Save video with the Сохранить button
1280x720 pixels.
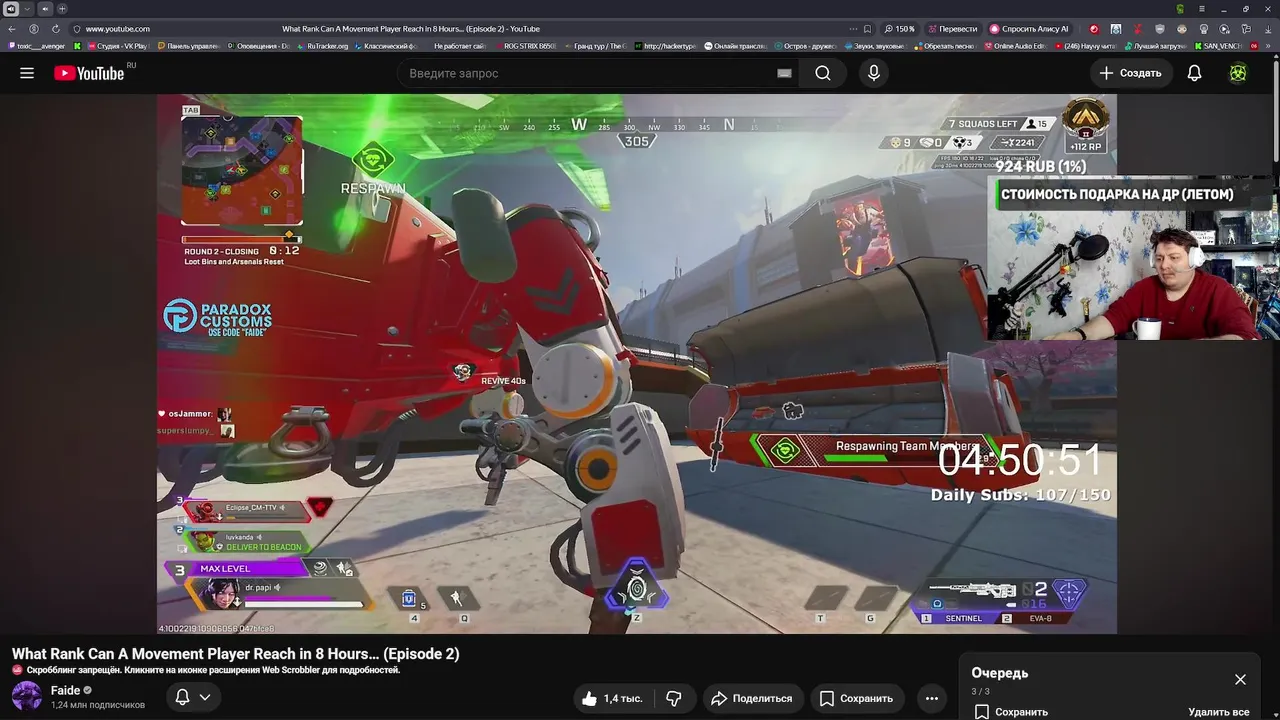857,698
